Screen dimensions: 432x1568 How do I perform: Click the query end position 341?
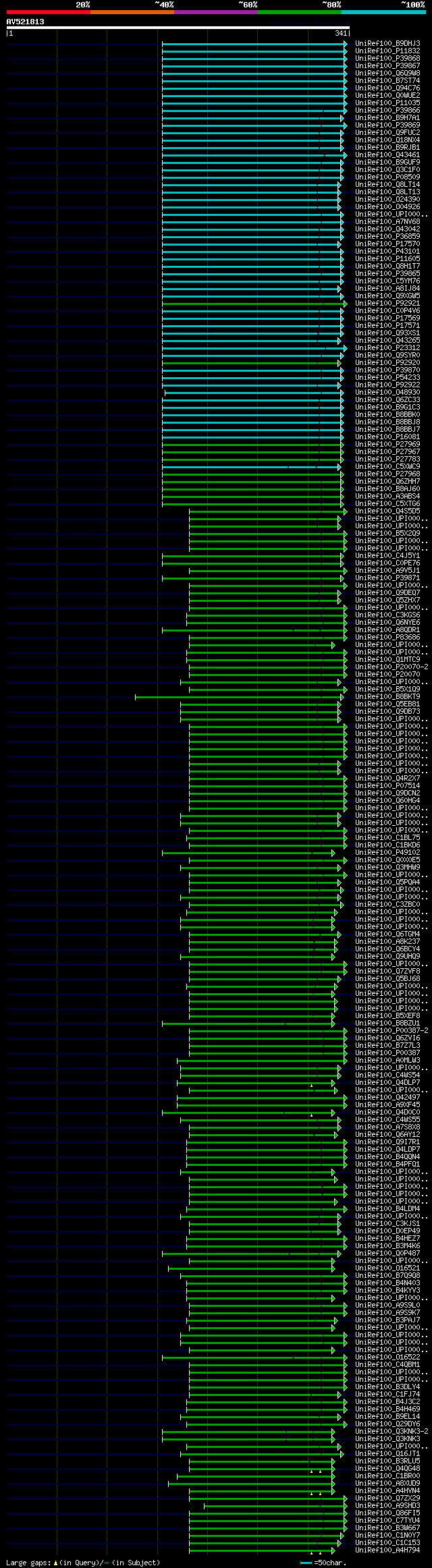(x=340, y=33)
